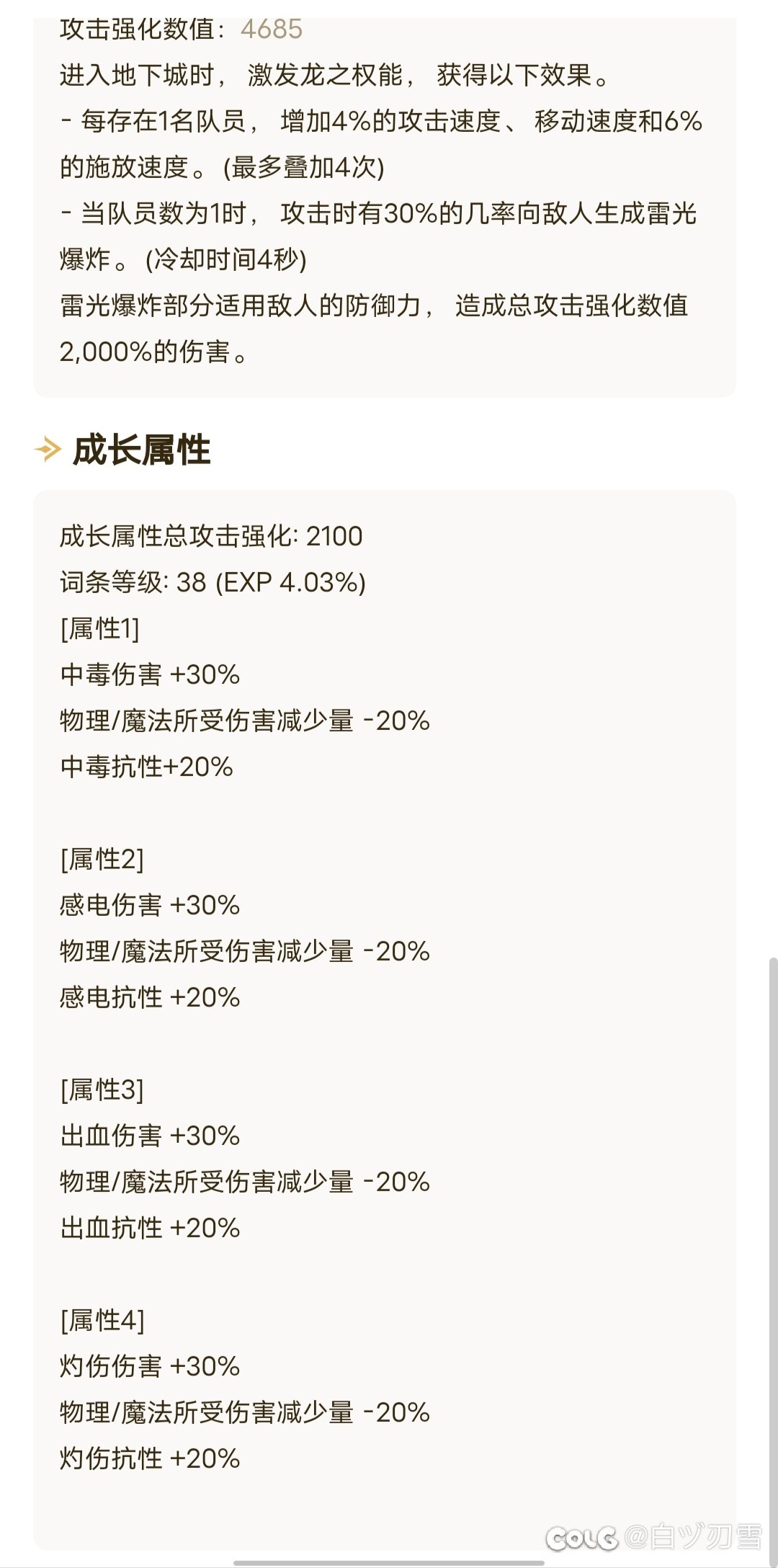The image size is (778, 1568).
Task: Click the [属性4] label
Action: (102, 1320)
